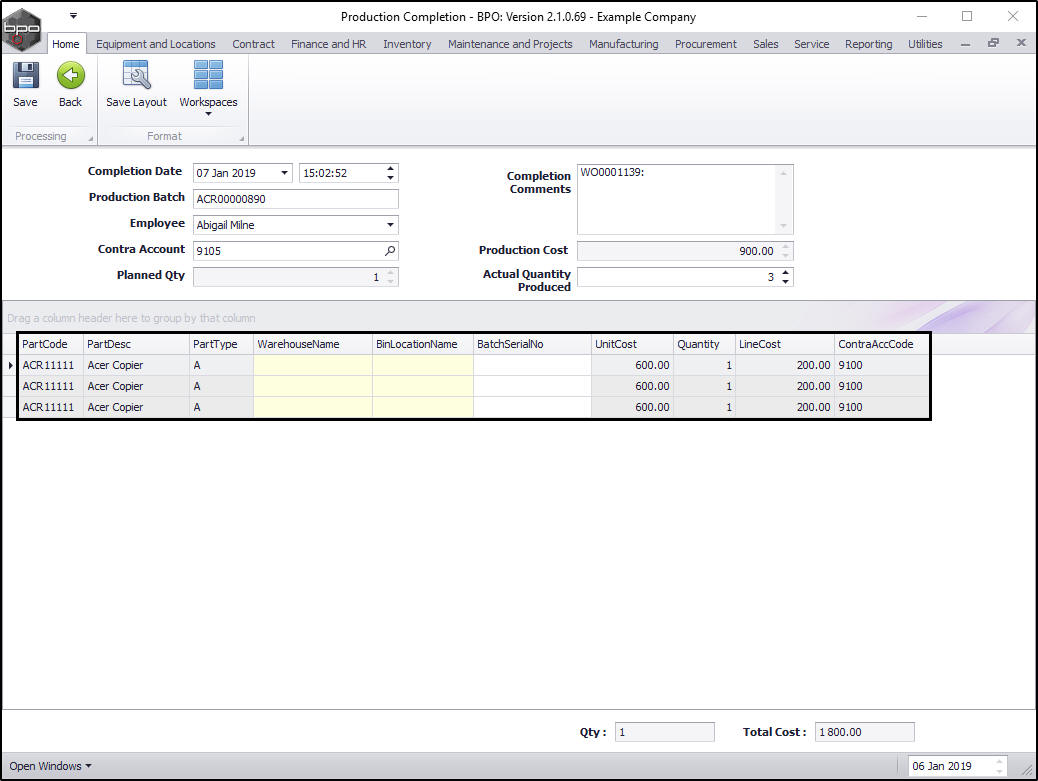1038x781 pixels.
Task: Open the Maintenance and Projects tab
Action: click(510, 44)
